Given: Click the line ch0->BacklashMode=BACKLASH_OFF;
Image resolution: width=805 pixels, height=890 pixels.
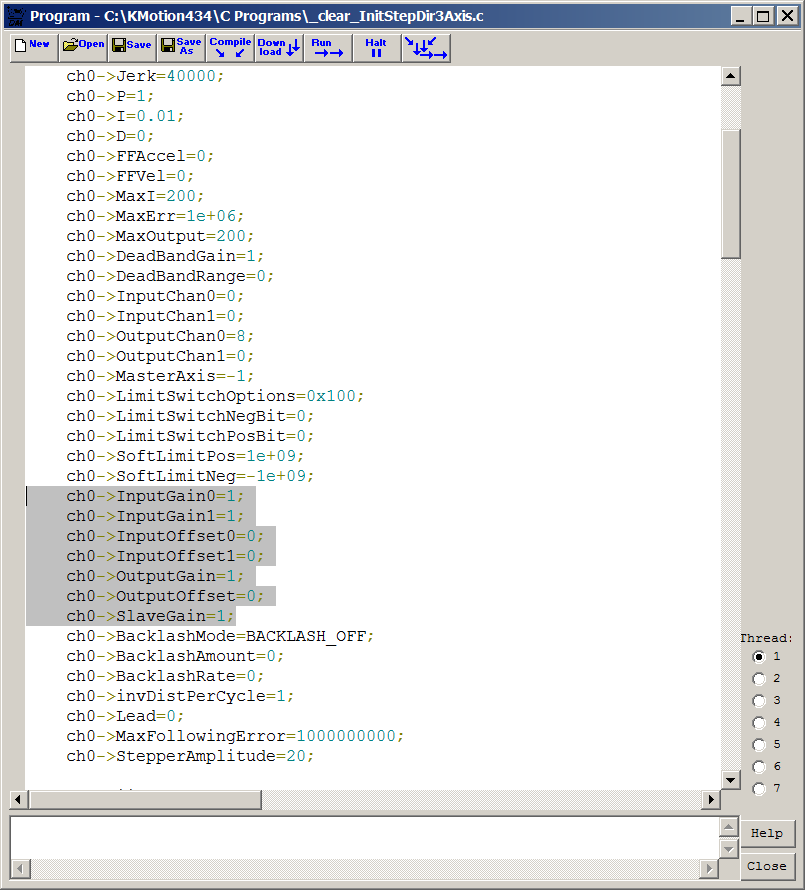Looking at the screenshot, I should (220, 636).
